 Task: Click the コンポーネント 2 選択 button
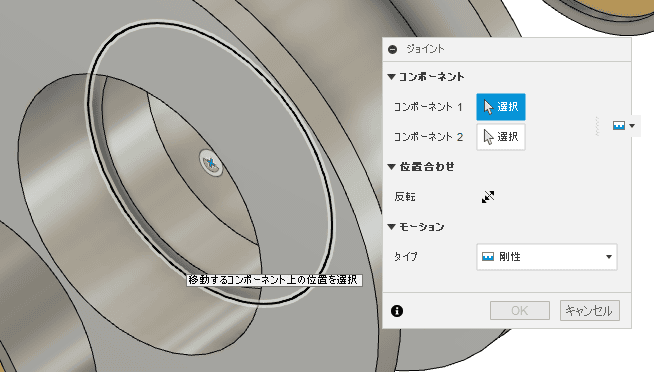(501, 137)
